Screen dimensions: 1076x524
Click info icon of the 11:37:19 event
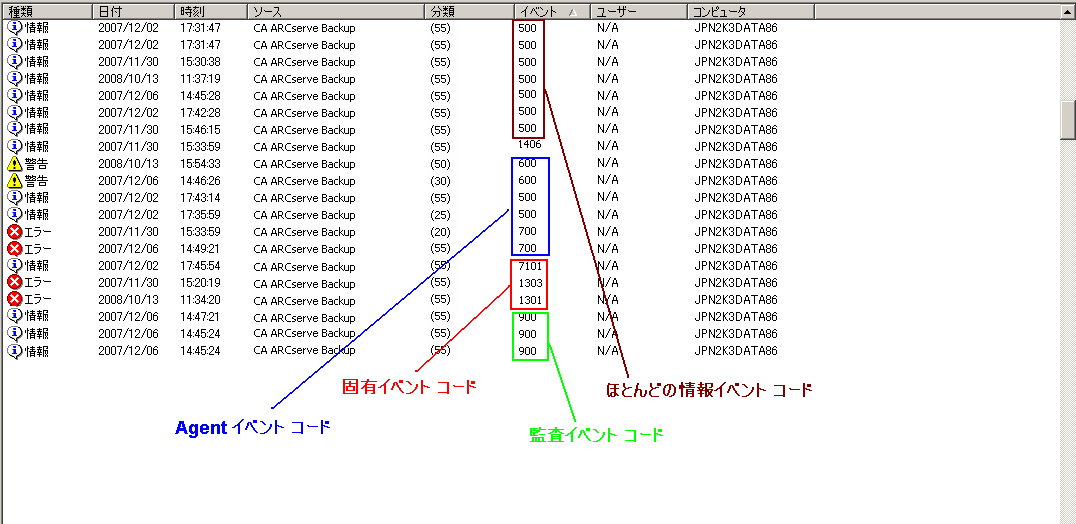click(x=15, y=79)
